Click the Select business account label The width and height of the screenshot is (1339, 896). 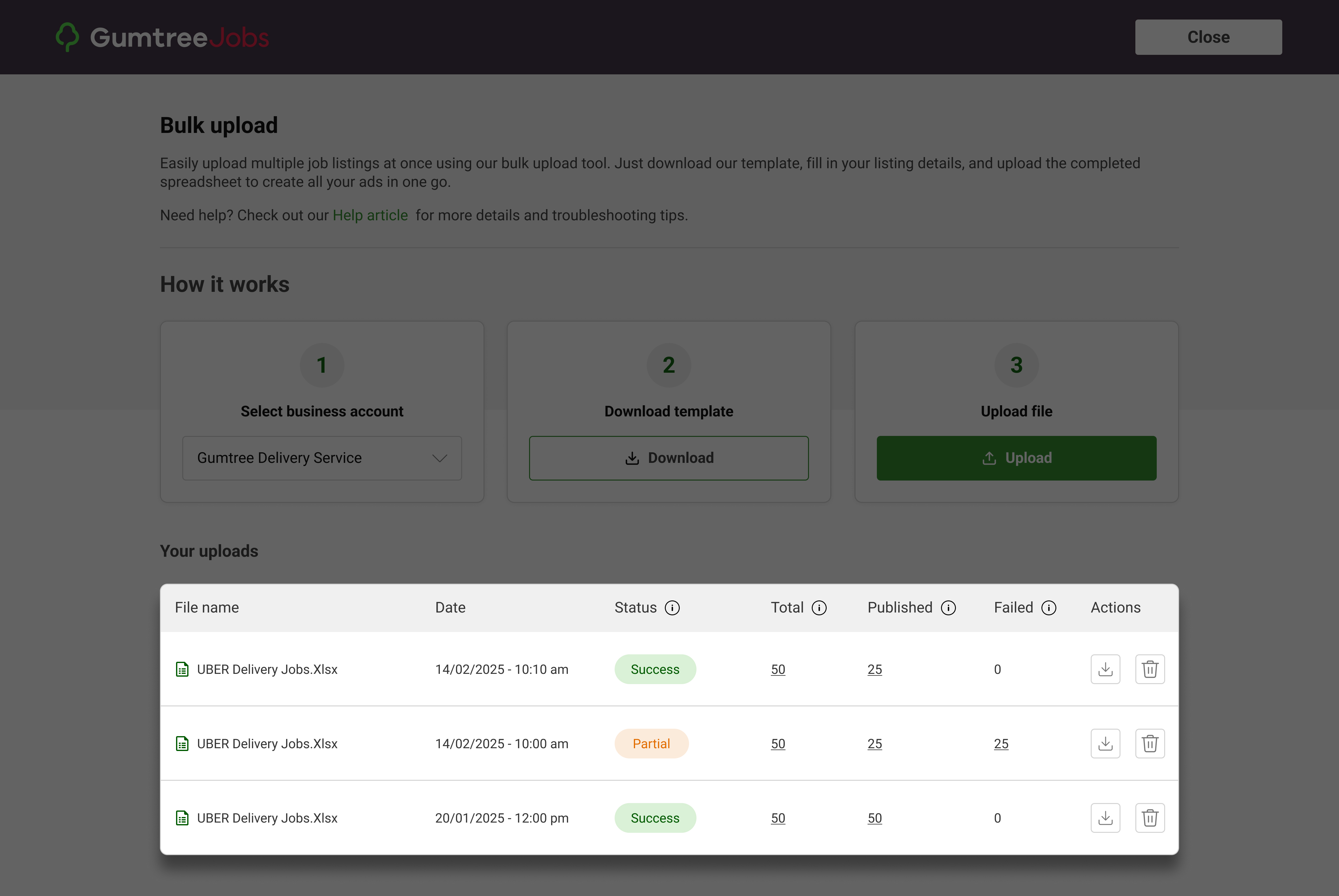point(322,411)
